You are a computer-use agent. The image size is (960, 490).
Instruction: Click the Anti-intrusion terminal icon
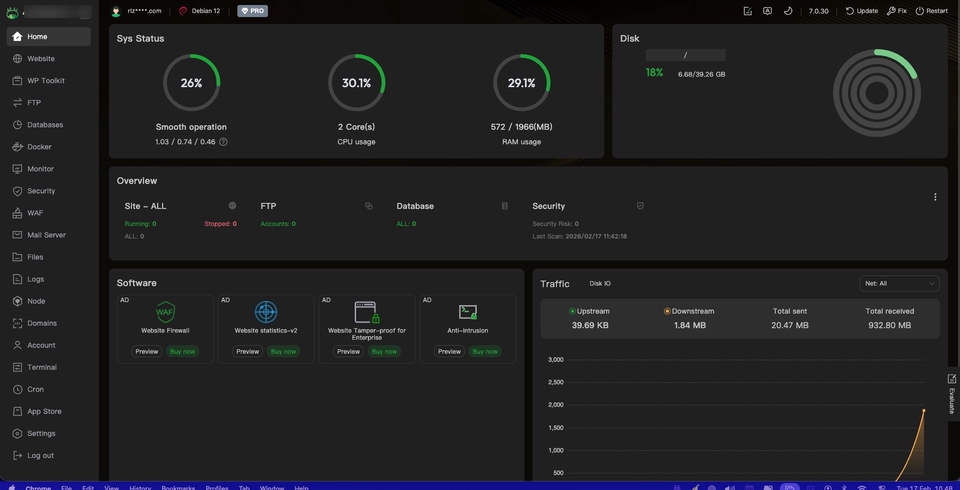coord(468,312)
